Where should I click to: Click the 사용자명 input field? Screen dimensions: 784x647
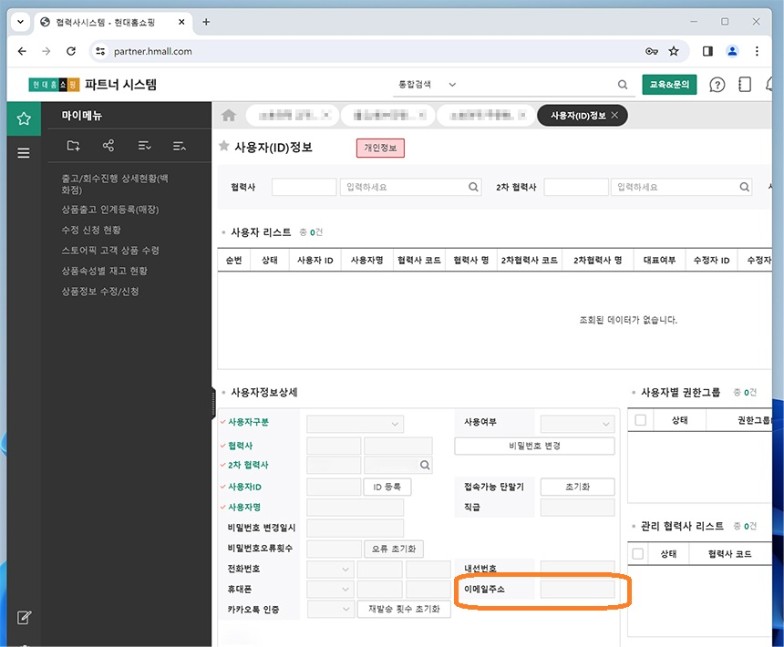click(x=355, y=508)
